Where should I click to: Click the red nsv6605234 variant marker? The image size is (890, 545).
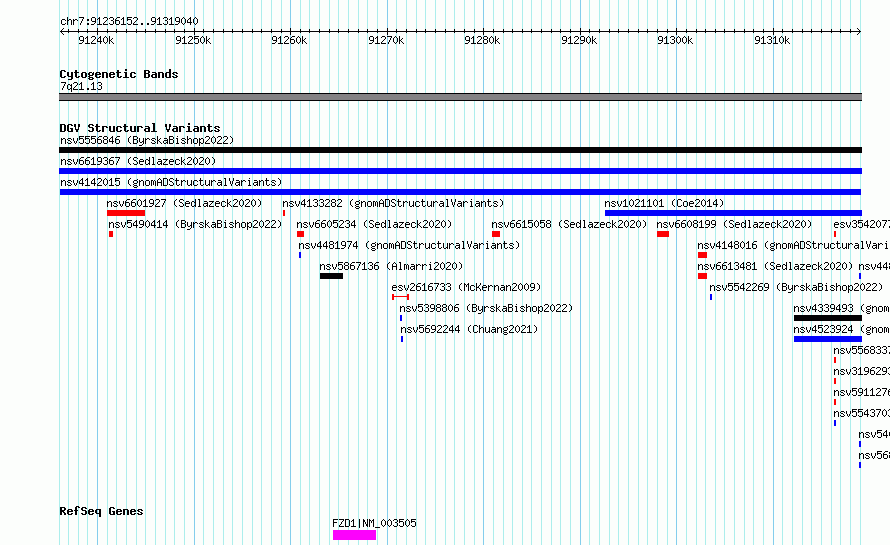click(300, 234)
